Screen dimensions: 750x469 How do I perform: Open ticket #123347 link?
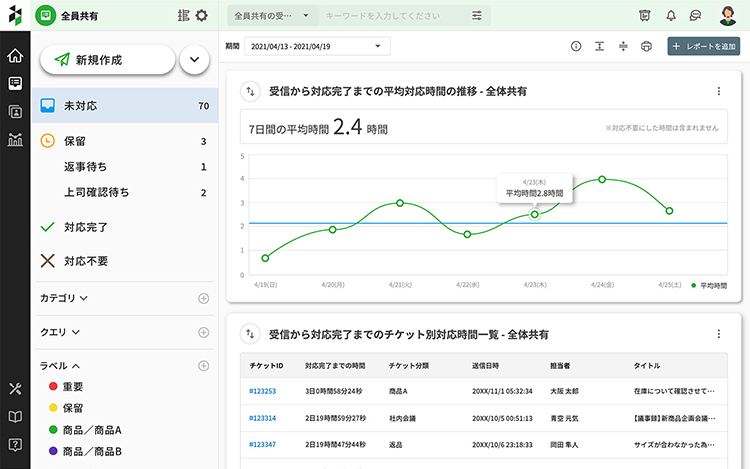pyautogui.click(x=263, y=445)
